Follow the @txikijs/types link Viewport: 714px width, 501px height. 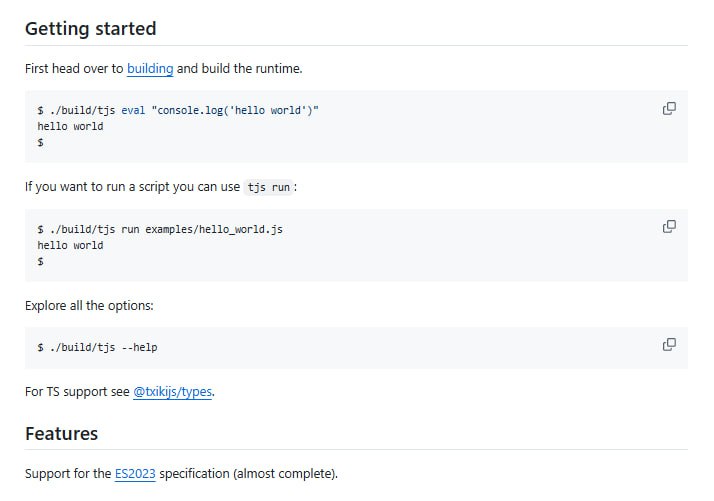(172, 392)
